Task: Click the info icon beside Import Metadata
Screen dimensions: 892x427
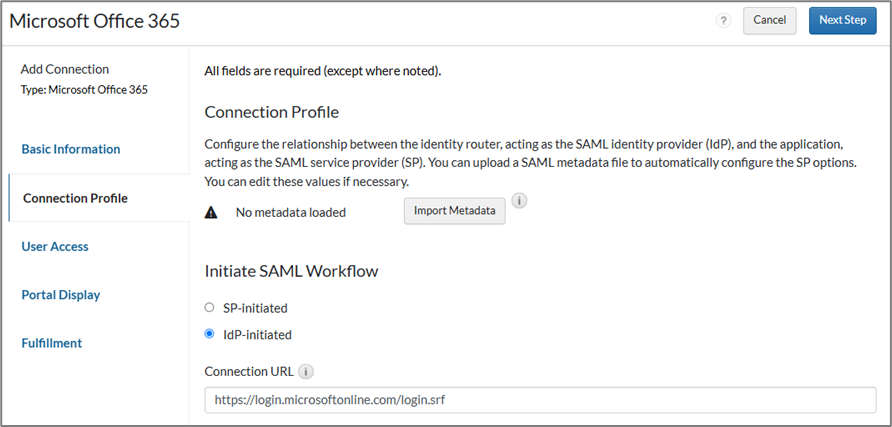Action: [x=520, y=201]
